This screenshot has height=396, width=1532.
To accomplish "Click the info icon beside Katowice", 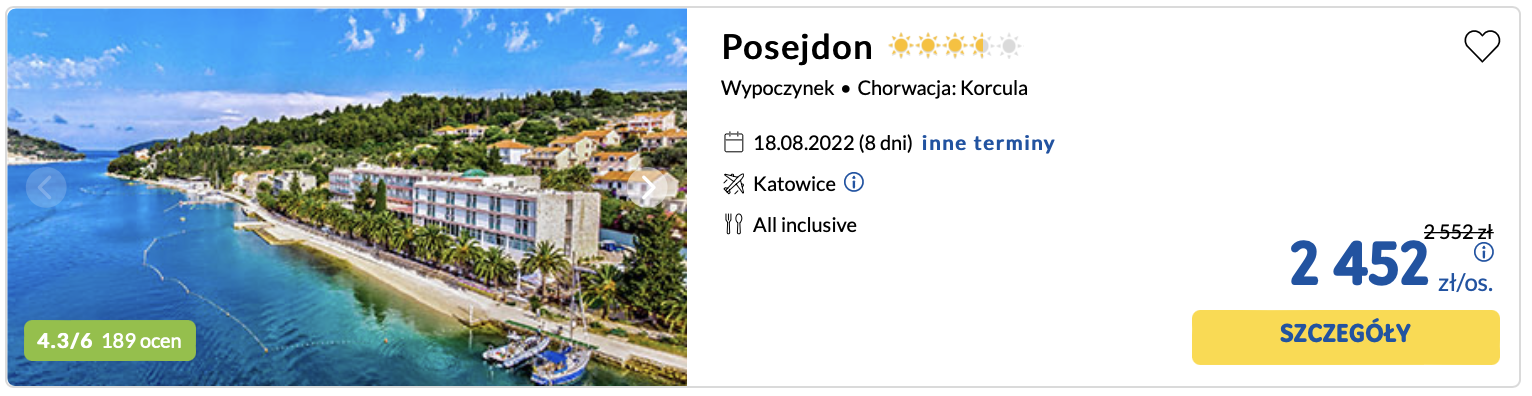I will click(x=854, y=183).
